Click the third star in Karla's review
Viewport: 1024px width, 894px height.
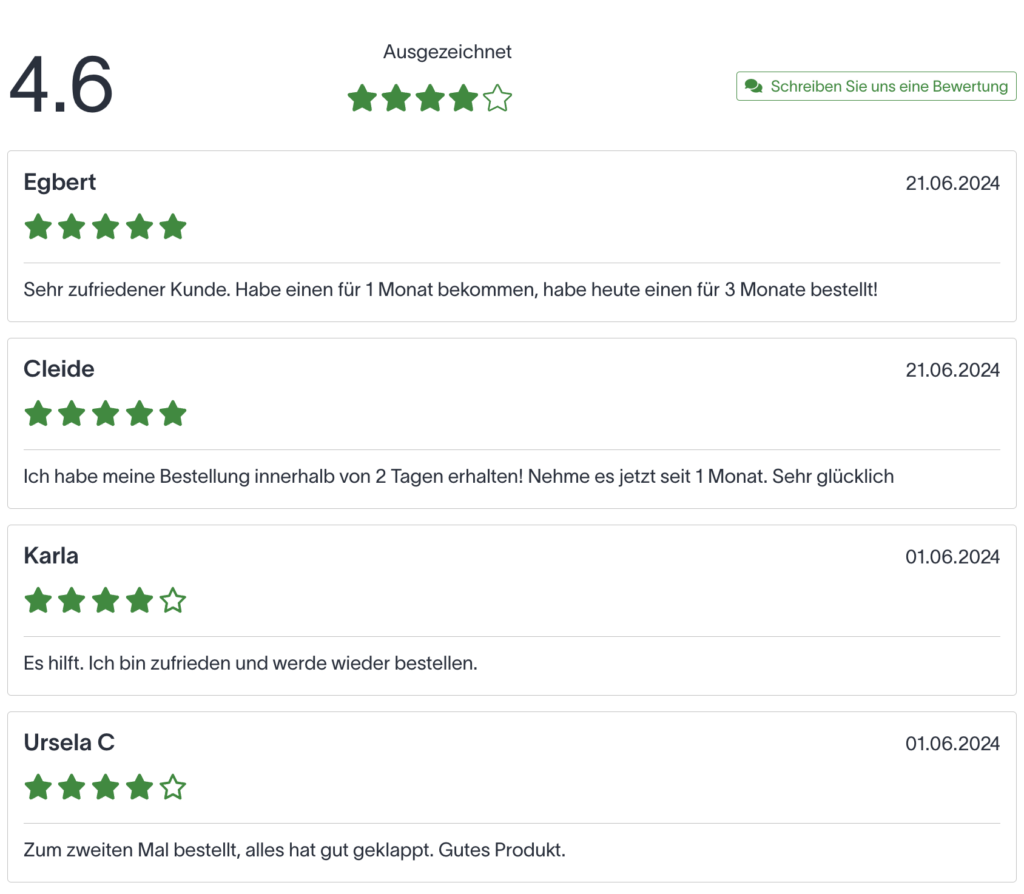click(x=106, y=601)
